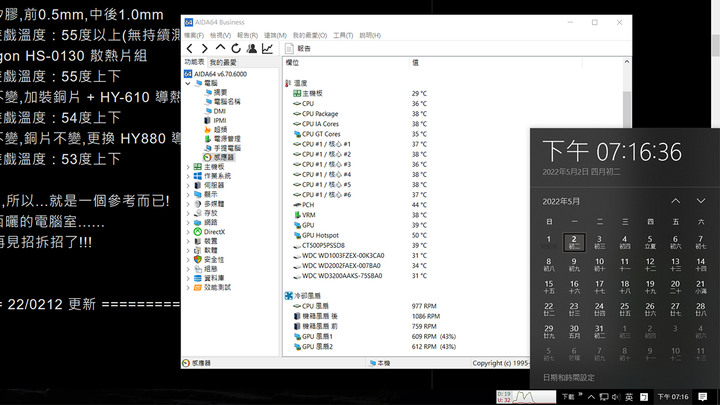
Task: Show hidden tray icons chevron
Action: [x=591, y=397]
